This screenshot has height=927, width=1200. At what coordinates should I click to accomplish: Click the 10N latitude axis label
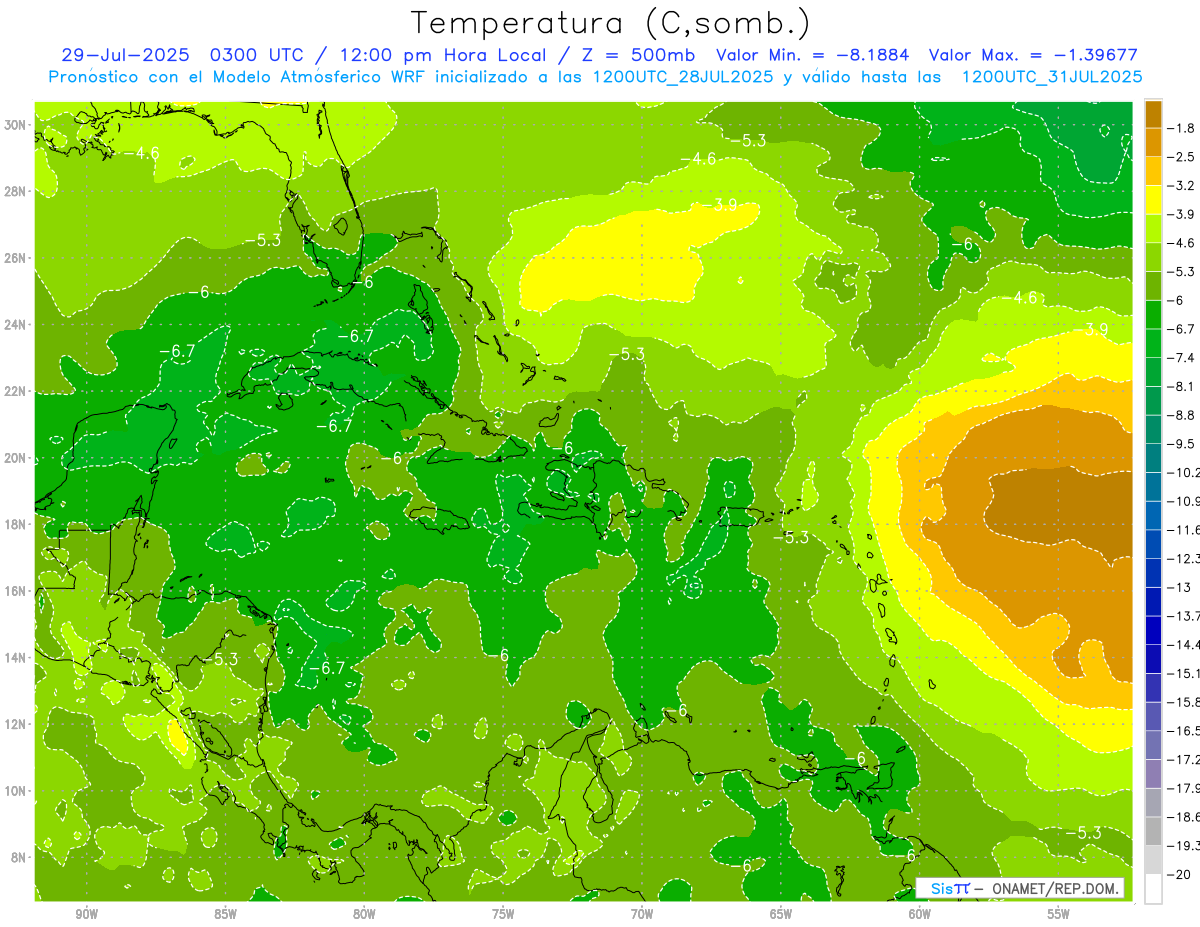[17, 791]
